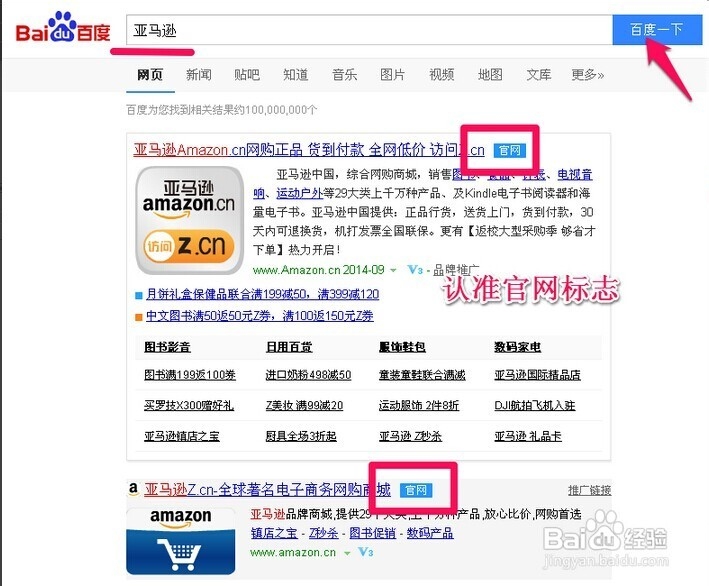The height and width of the screenshot is (586, 709).
Task: Click the 推广链接 label
Action: tap(590, 490)
